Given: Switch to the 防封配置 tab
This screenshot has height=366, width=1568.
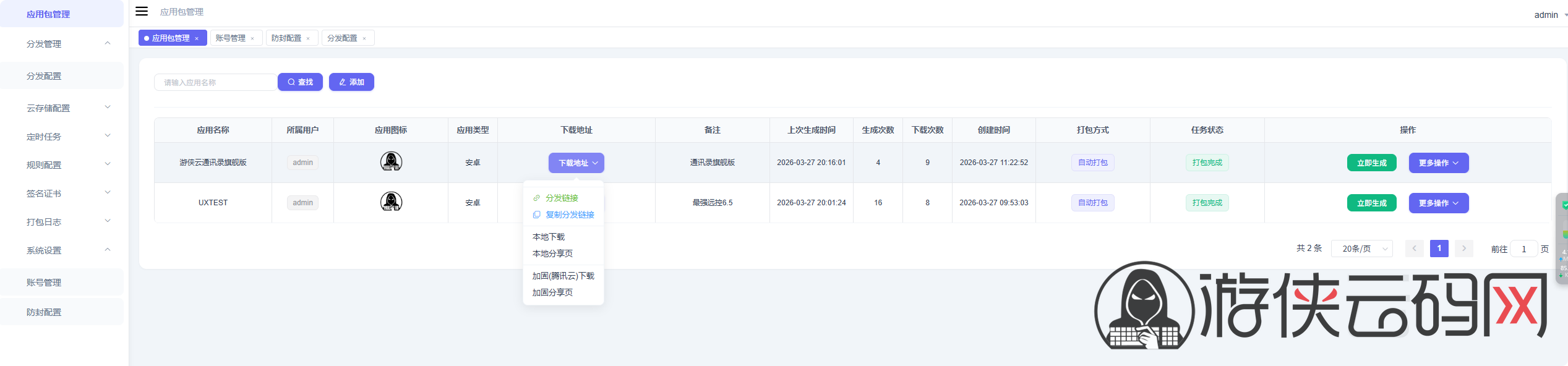Looking at the screenshot, I should [x=286, y=38].
